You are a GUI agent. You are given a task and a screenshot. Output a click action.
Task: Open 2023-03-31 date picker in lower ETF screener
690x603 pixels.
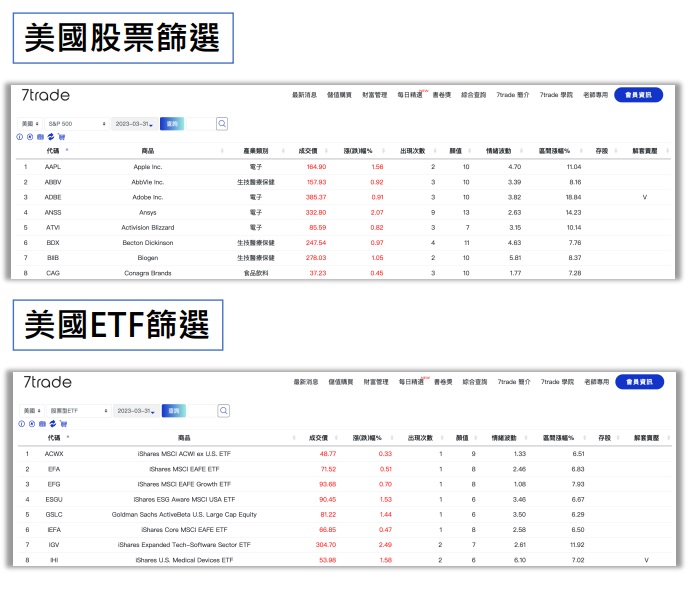(136, 411)
